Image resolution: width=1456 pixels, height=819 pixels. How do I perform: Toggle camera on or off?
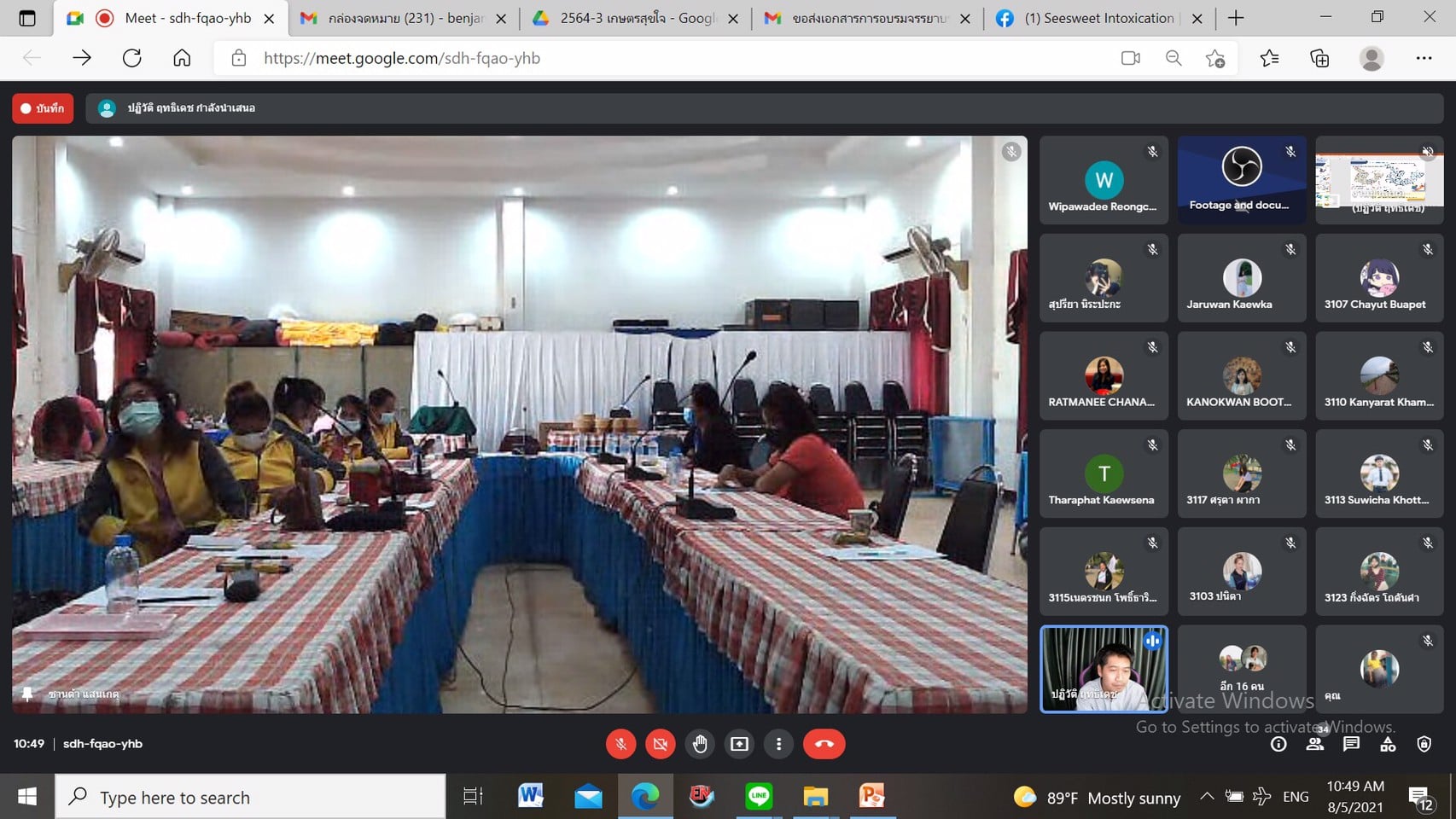point(660,744)
